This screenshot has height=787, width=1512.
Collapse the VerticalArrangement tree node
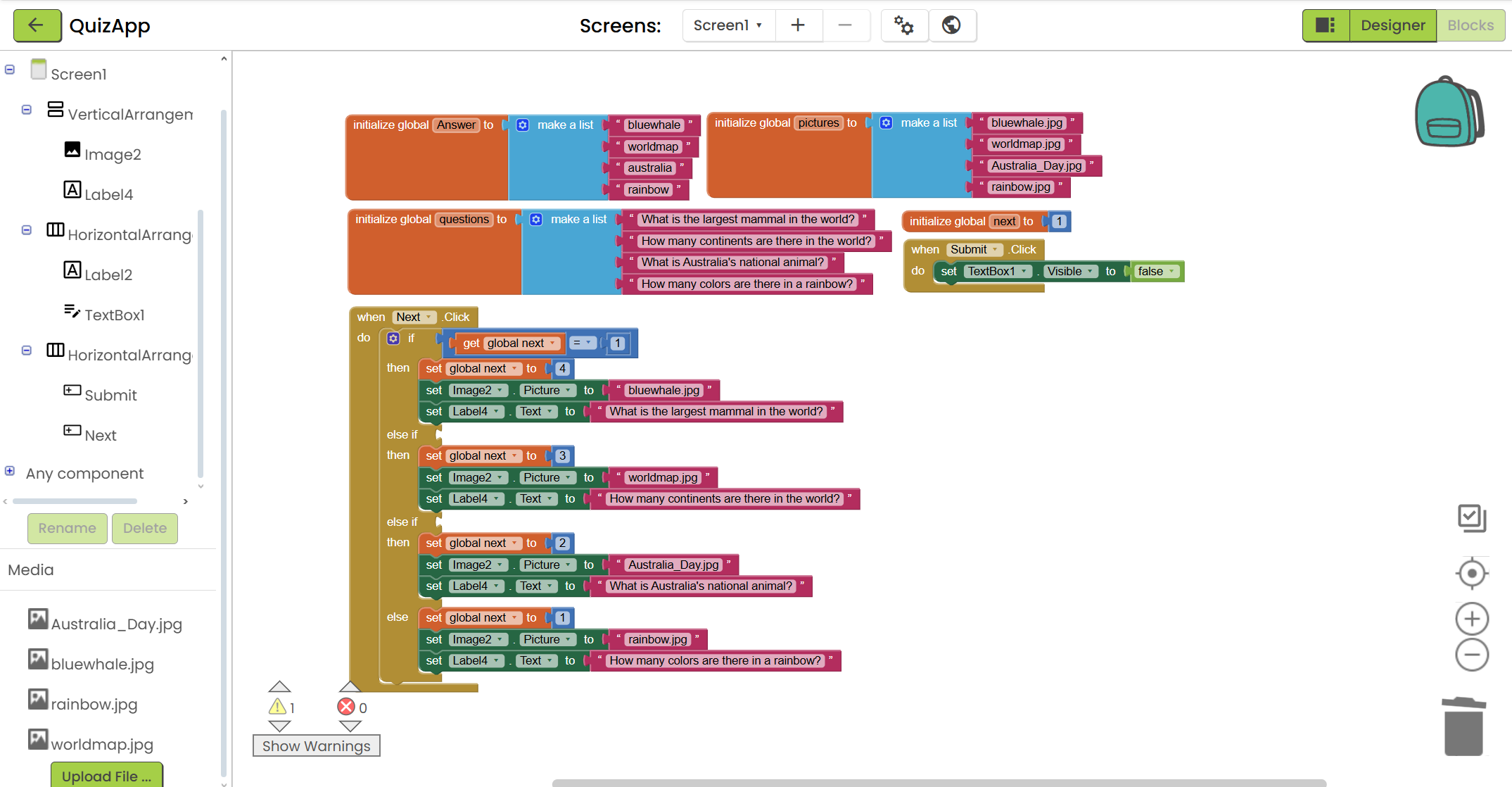(27, 110)
